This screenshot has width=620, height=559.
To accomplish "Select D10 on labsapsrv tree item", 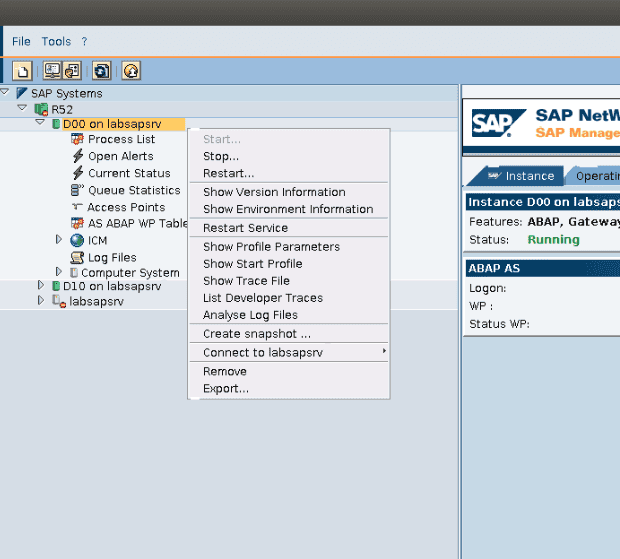I will (112, 286).
